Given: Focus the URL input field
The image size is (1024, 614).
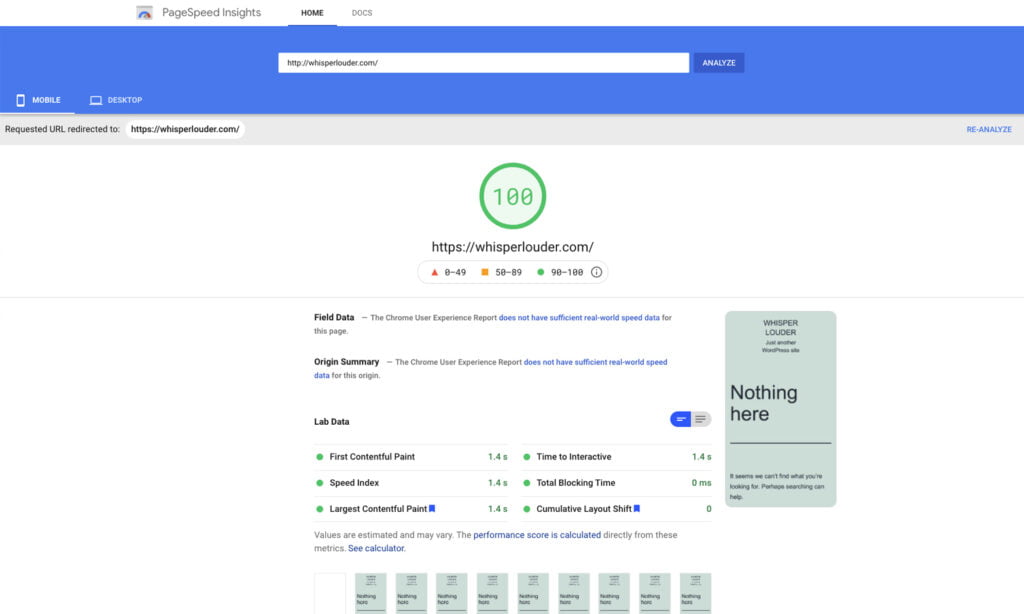Looking at the screenshot, I should (483, 63).
